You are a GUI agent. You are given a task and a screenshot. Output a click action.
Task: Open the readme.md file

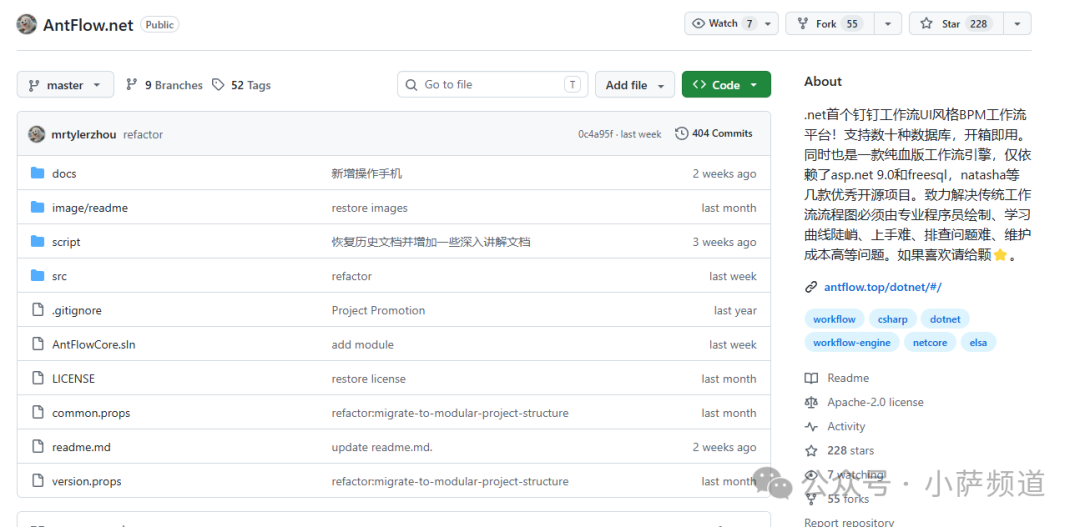coord(81,447)
